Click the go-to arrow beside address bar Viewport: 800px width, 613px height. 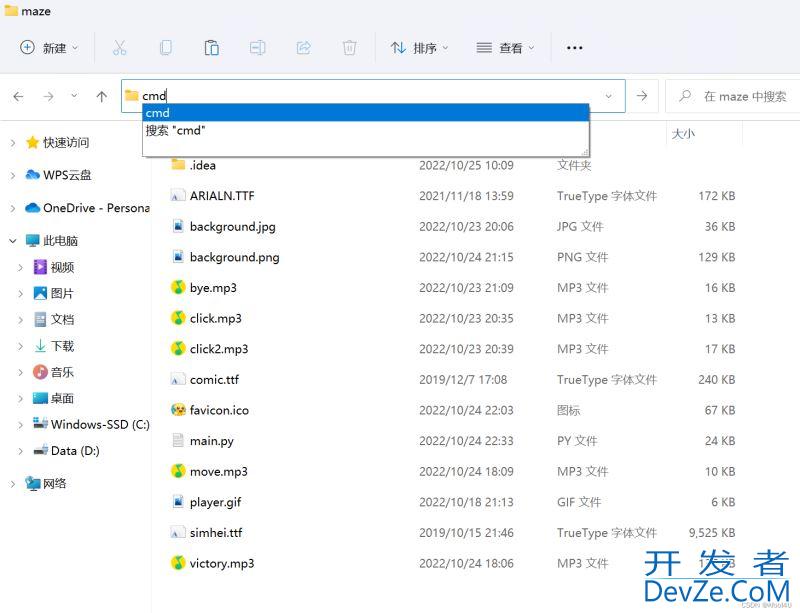point(642,96)
